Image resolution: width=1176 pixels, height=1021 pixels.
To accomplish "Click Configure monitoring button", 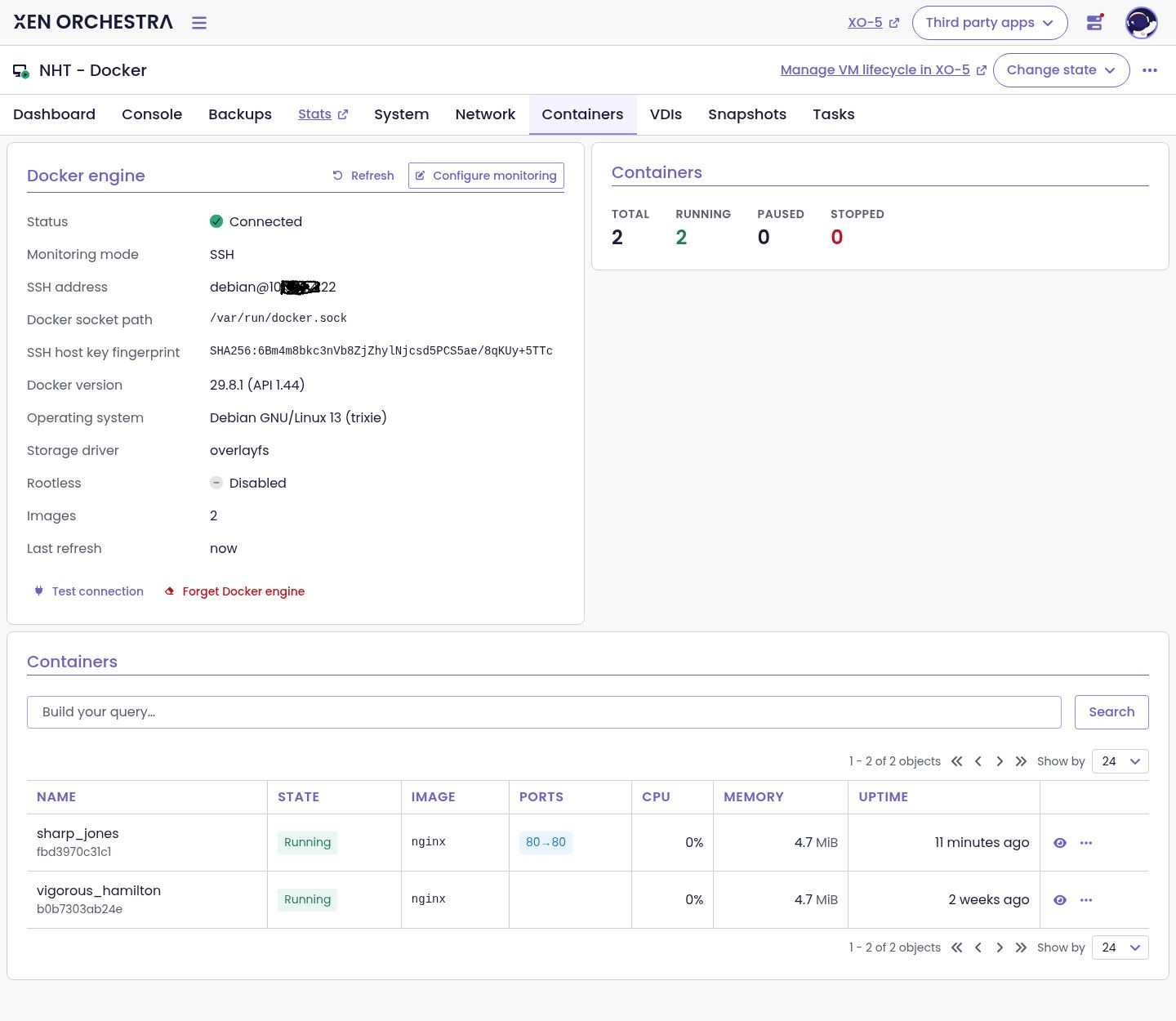I will coord(486,176).
